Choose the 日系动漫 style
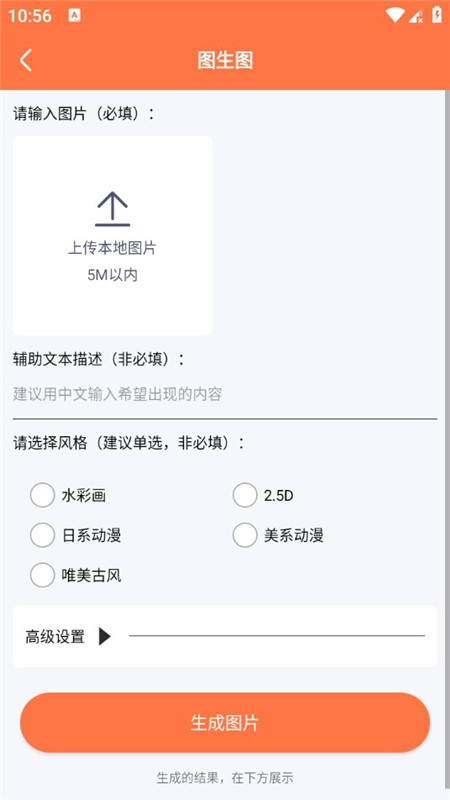The width and height of the screenshot is (450, 800). pyautogui.click(x=42, y=535)
